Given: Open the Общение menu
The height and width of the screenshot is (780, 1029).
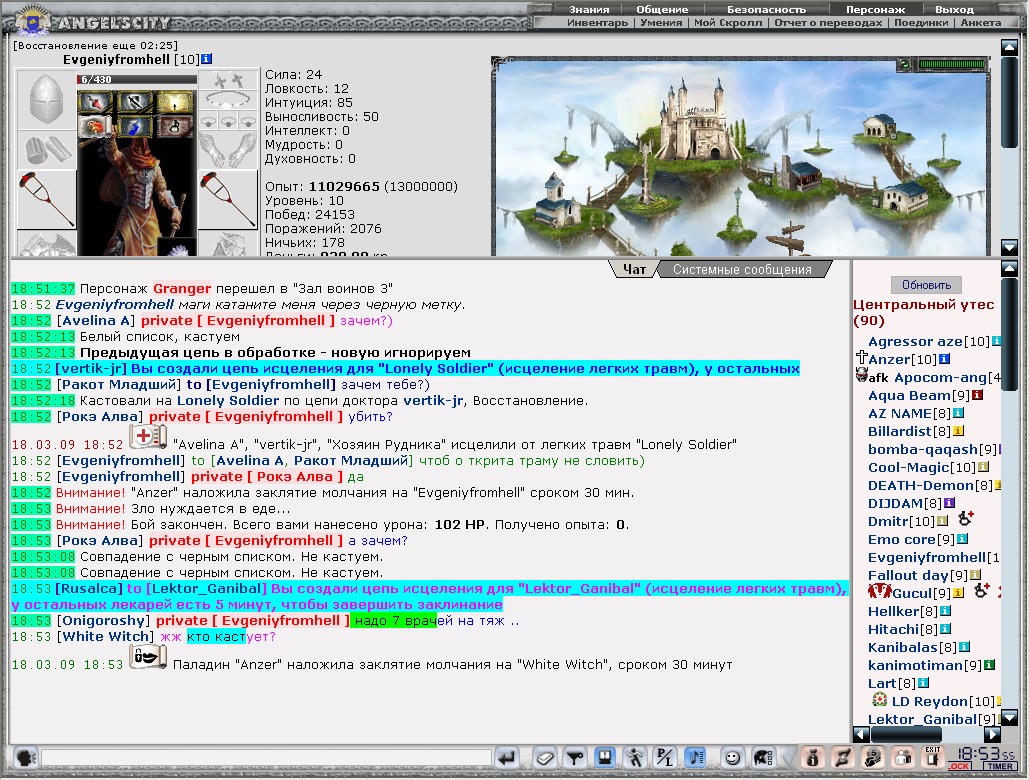Looking at the screenshot, I should click(662, 9).
